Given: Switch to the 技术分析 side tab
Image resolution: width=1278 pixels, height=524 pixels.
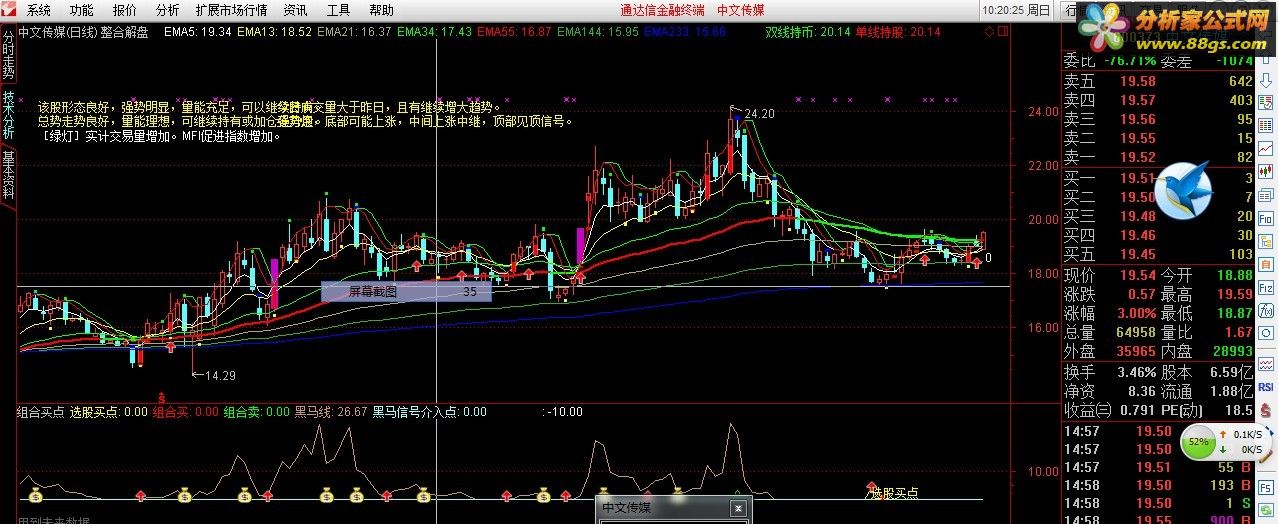Looking at the screenshot, I should tap(8, 116).
